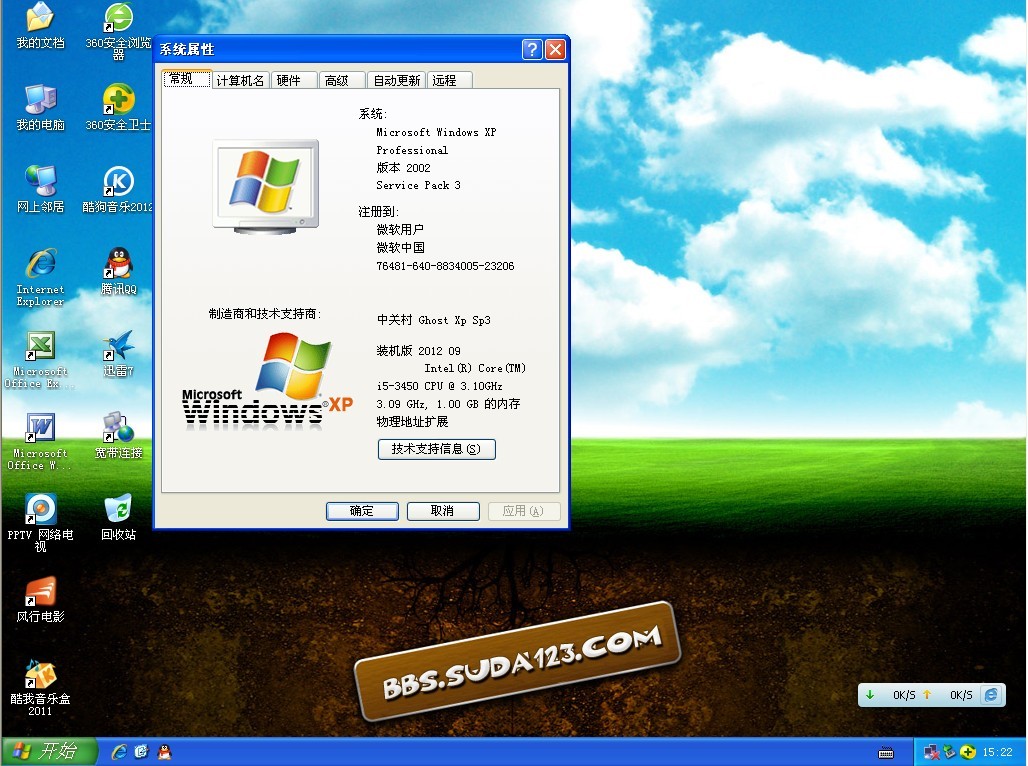Click the '制造商和技术支持商:' label

point(265,314)
